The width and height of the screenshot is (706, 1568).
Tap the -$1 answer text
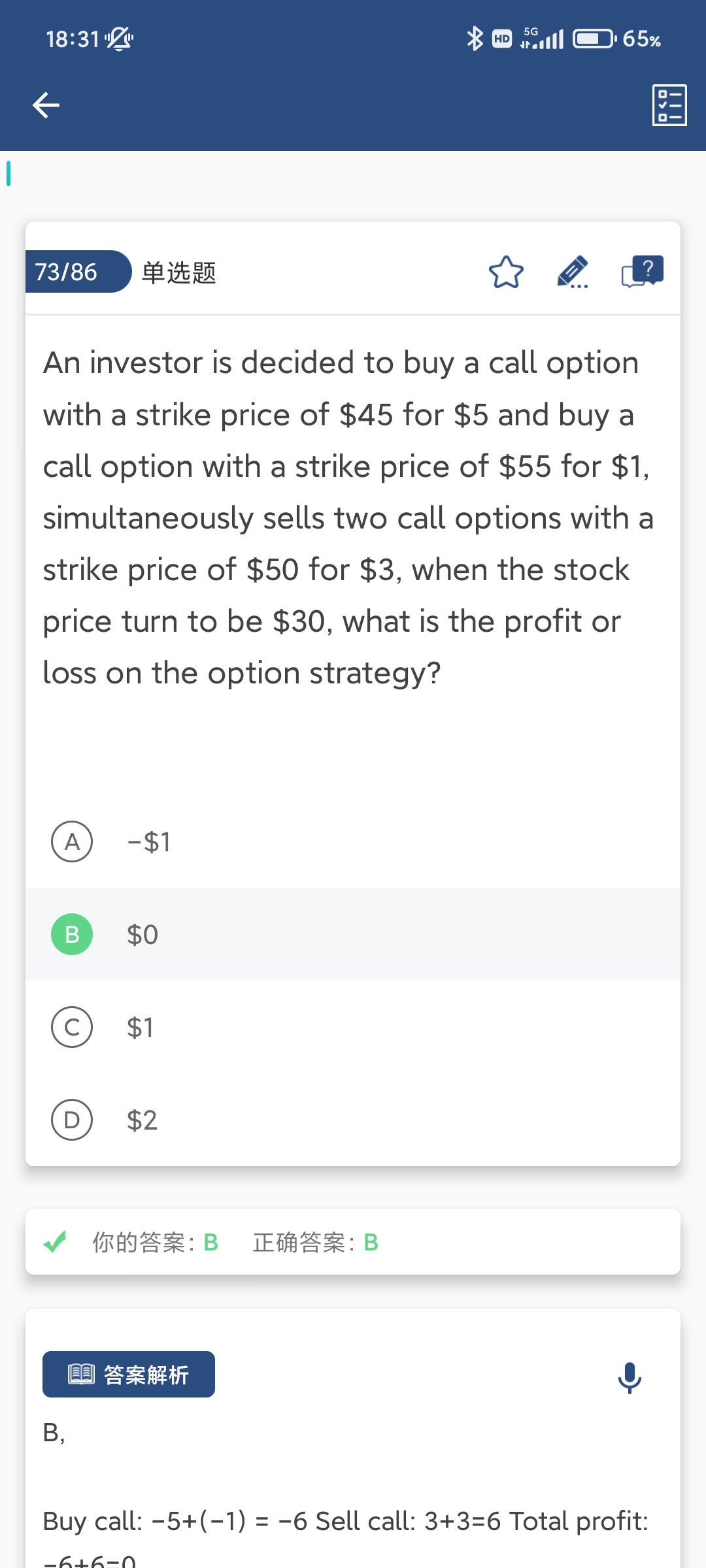click(149, 842)
